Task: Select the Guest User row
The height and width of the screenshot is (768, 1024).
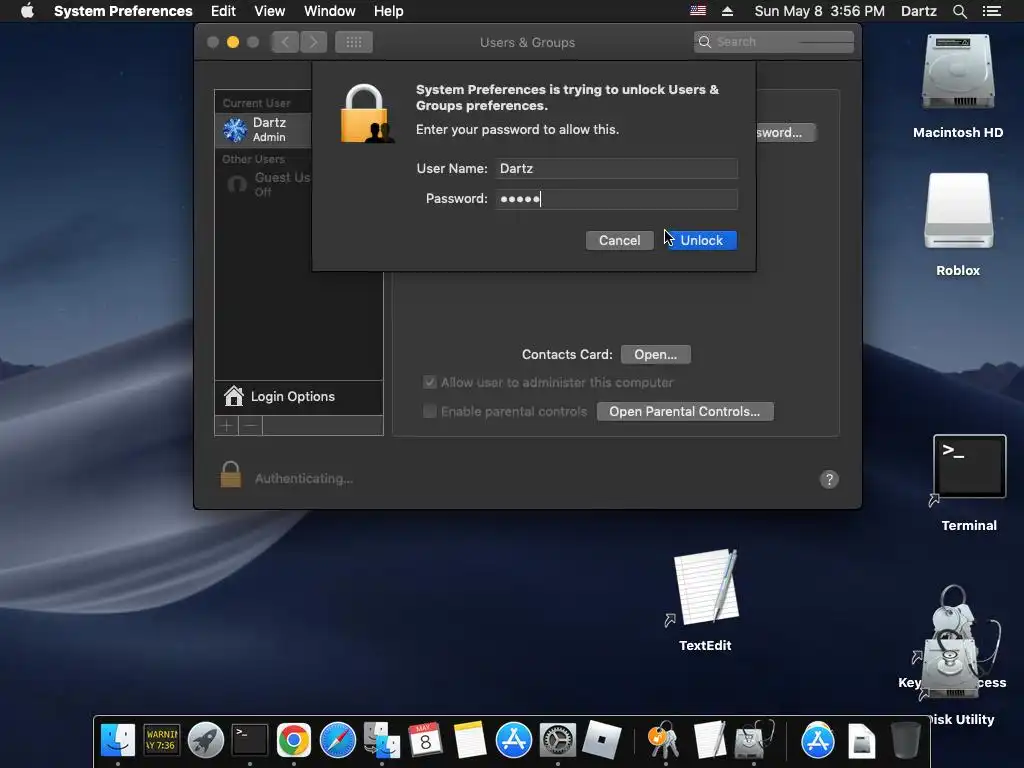Action: (263, 184)
